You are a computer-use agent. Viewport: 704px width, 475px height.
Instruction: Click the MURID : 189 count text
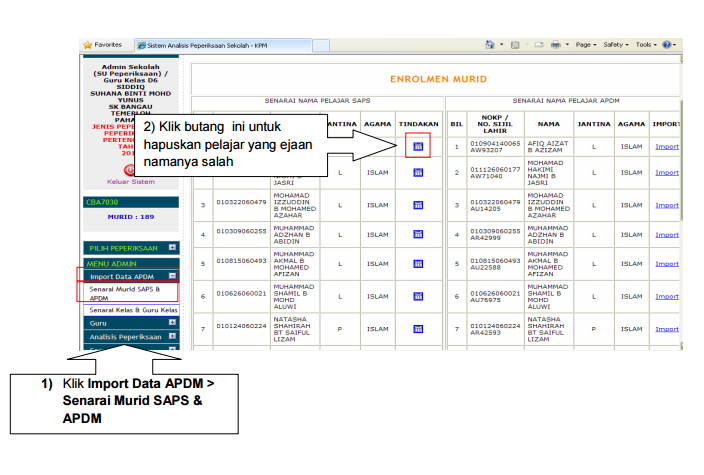click(x=131, y=217)
